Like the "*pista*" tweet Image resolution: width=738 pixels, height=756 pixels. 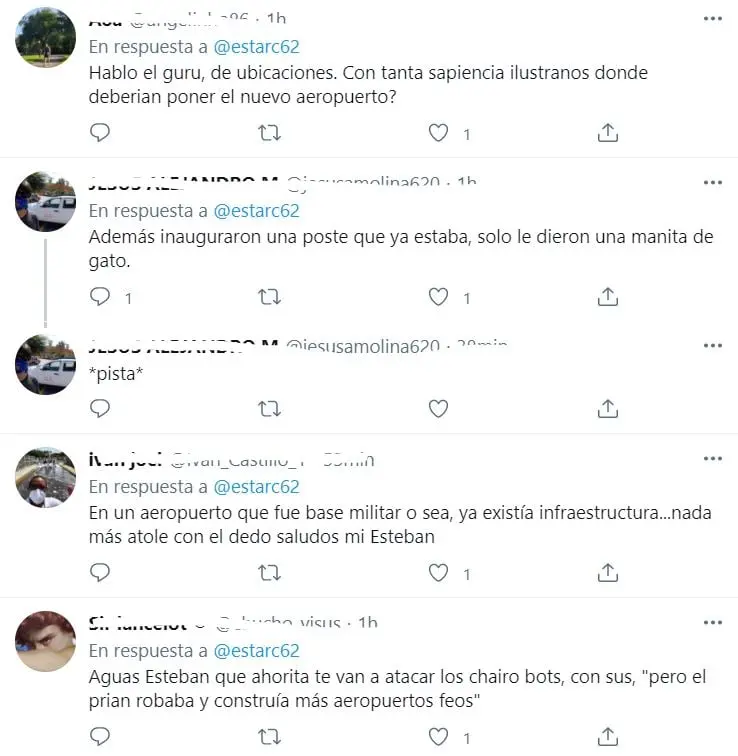click(x=439, y=408)
